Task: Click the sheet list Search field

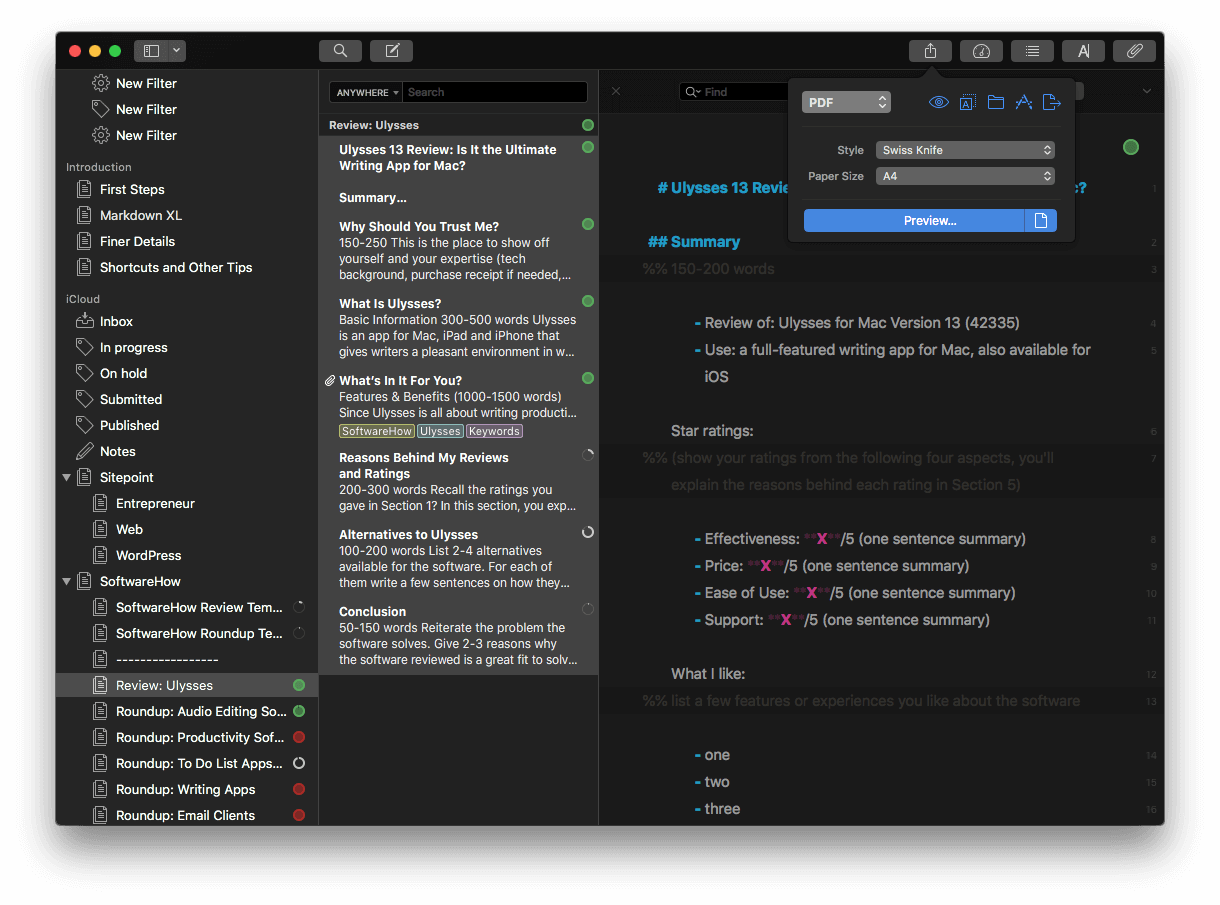Action: tap(495, 92)
